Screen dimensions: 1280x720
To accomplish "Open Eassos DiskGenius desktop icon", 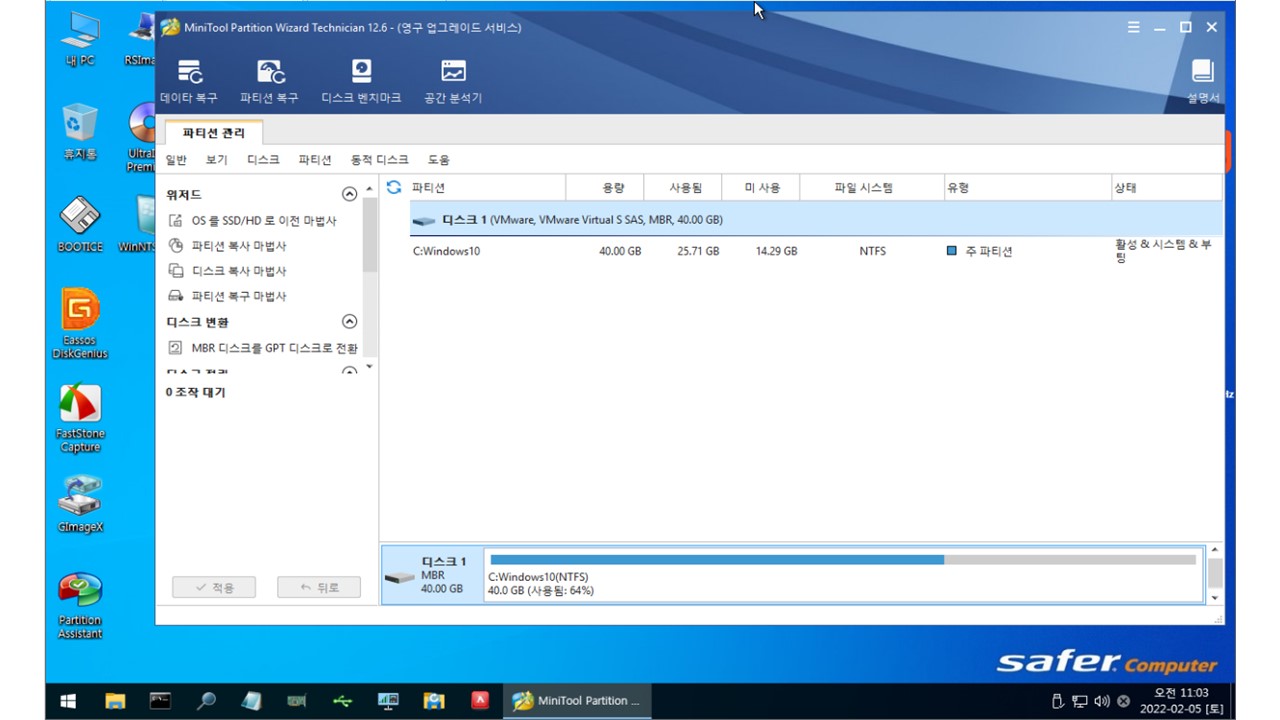I will [x=80, y=324].
